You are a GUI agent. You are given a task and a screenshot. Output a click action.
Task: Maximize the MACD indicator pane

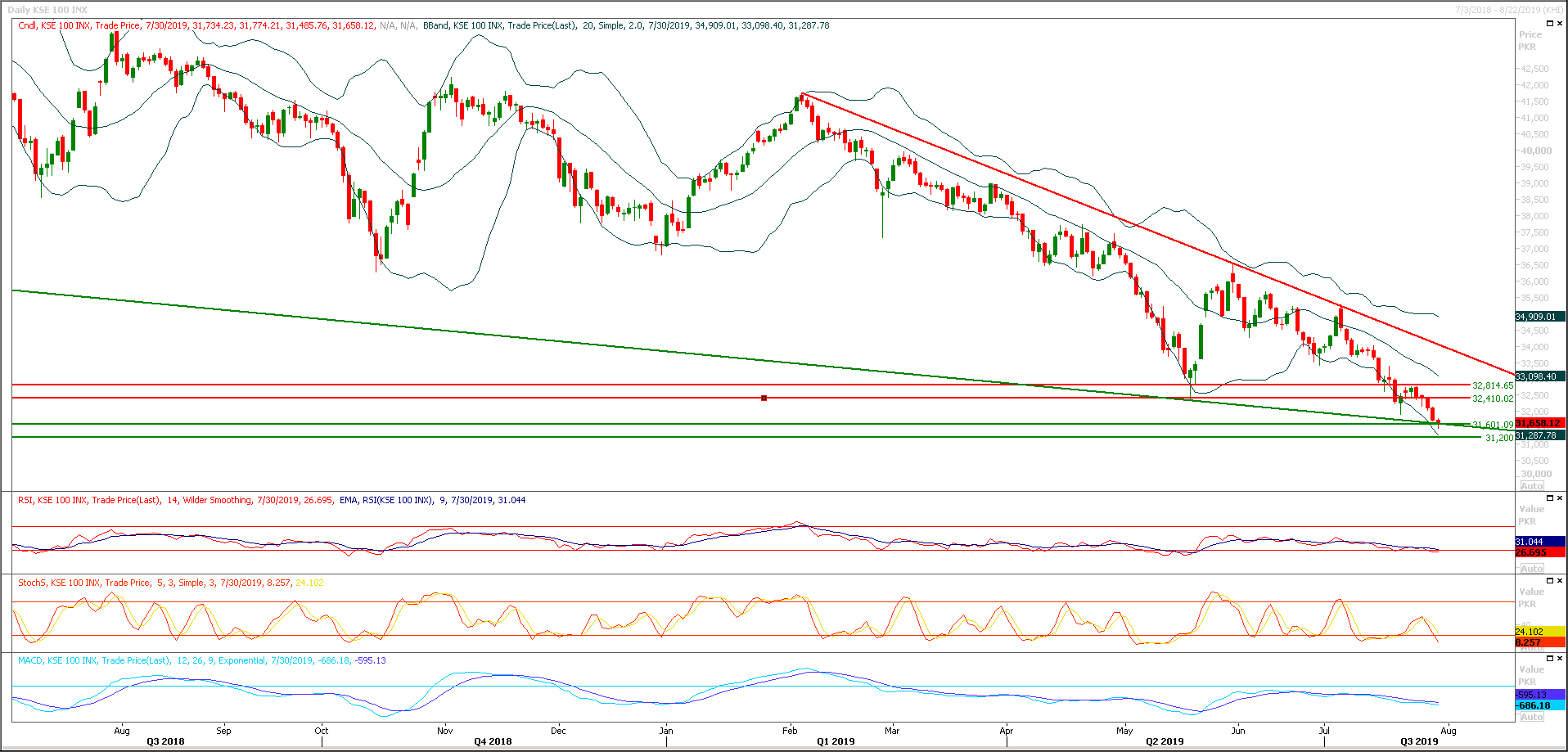click(1548, 660)
